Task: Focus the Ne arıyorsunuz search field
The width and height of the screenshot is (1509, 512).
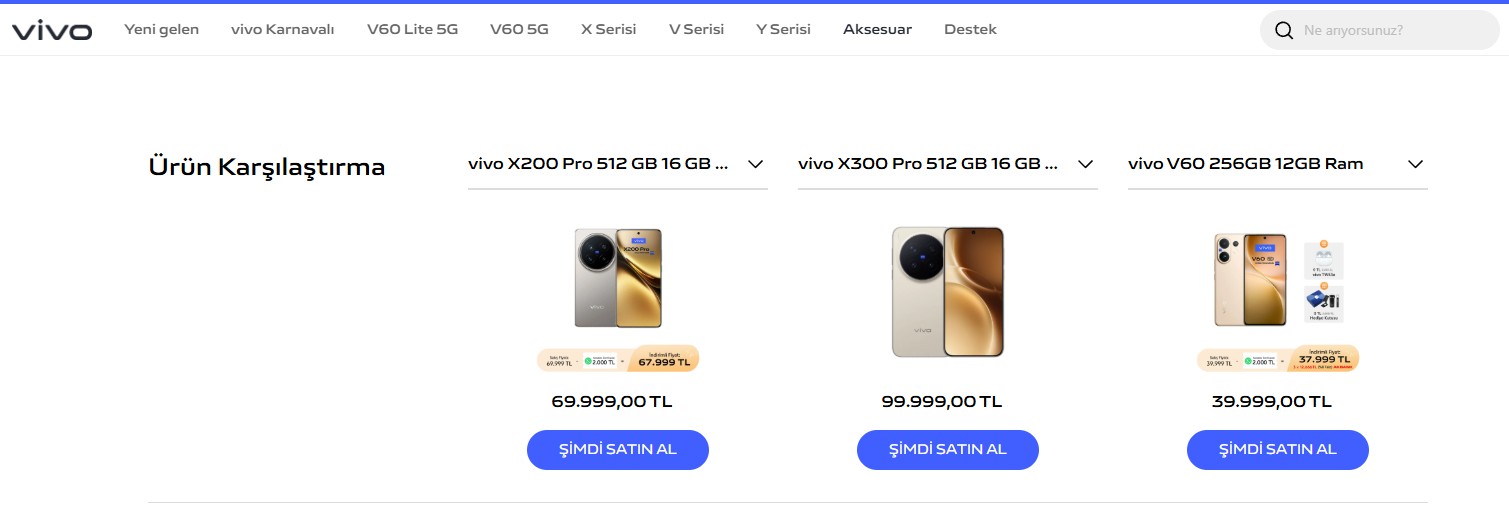Action: (x=1390, y=31)
